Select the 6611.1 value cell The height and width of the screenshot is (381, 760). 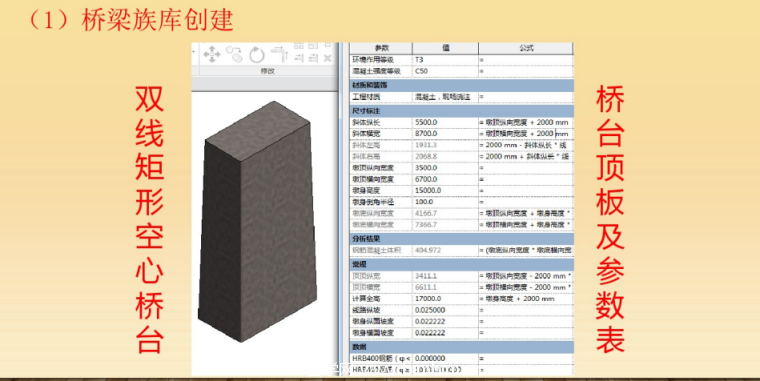(445, 287)
